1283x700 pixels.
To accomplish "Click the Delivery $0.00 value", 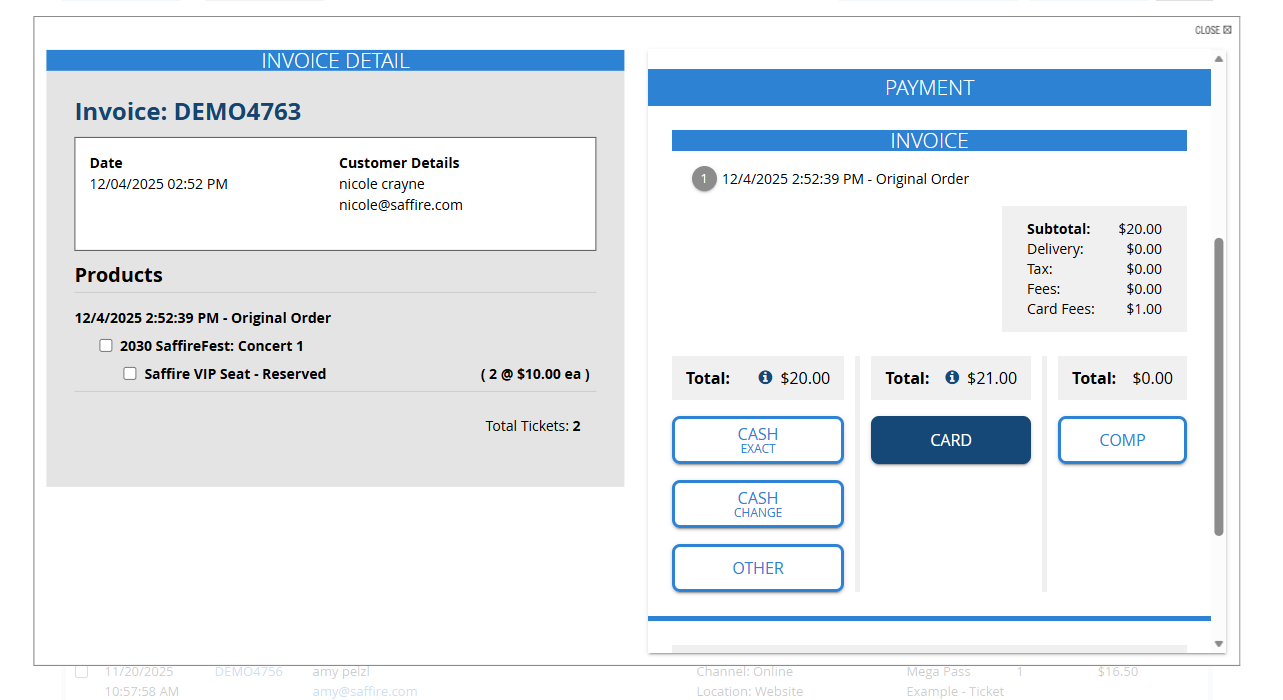I will [1144, 249].
